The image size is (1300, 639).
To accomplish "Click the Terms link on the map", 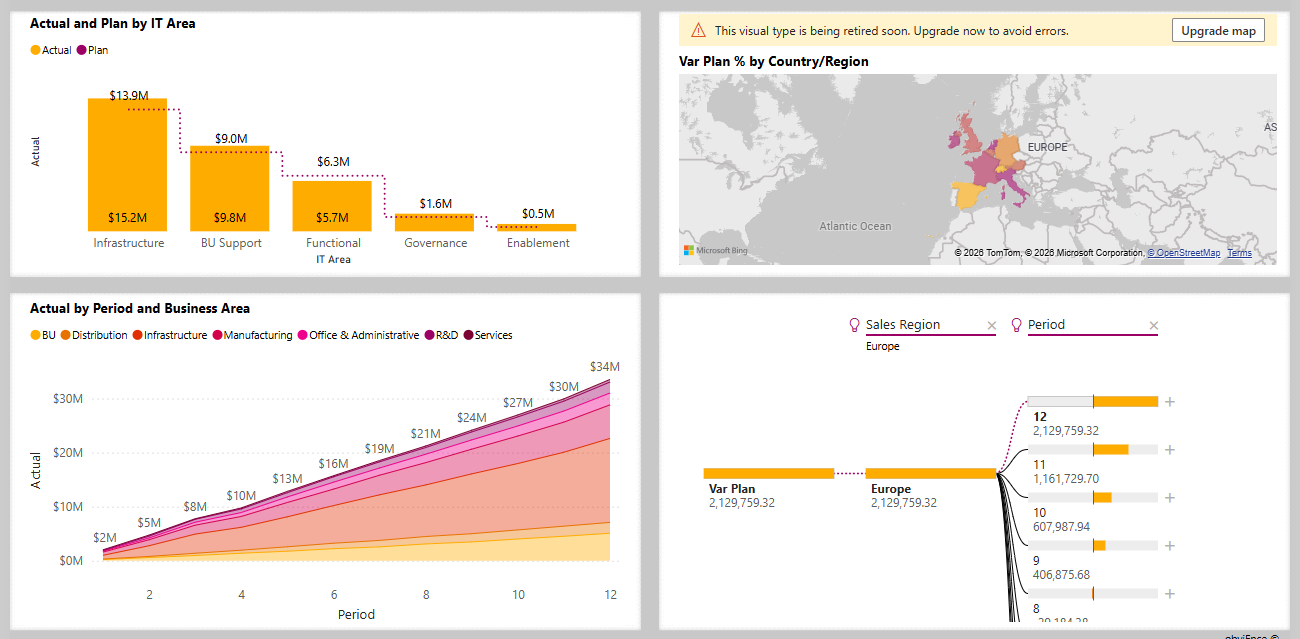I will pos(1239,253).
